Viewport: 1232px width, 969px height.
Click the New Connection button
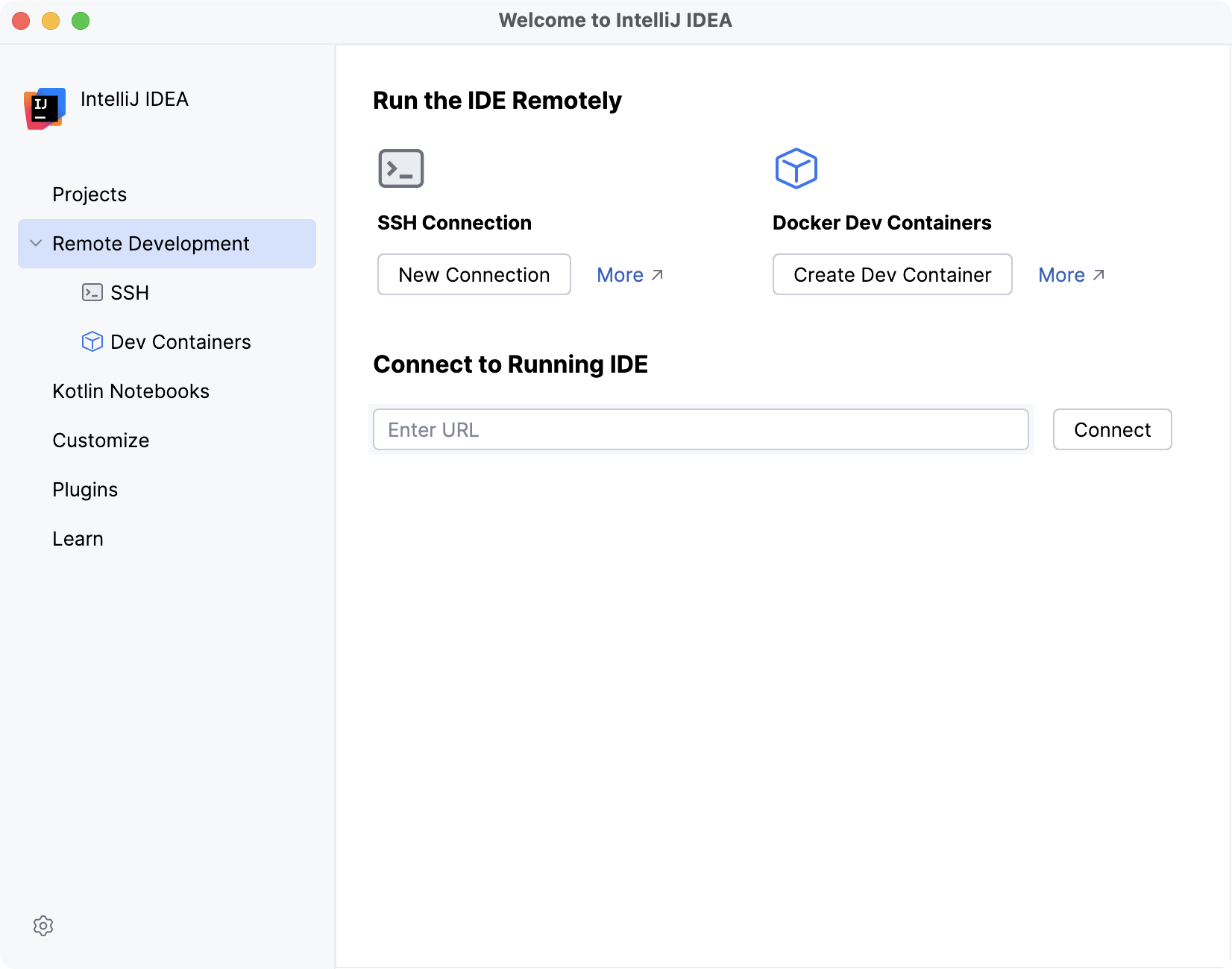click(474, 274)
